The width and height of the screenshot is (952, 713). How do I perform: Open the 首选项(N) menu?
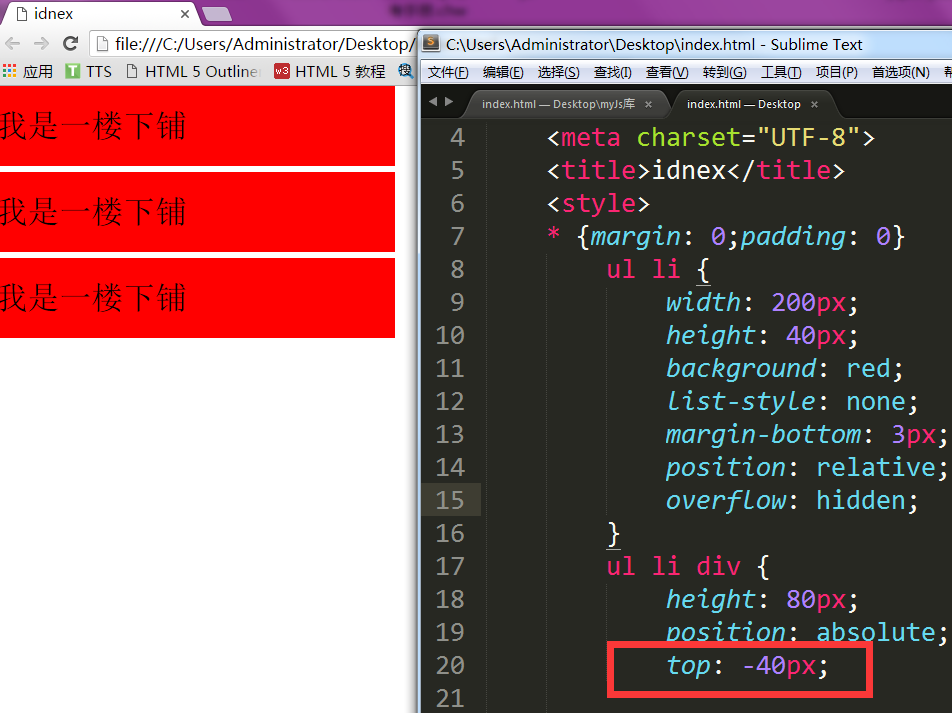pyautogui.click(x=900, y=72)
